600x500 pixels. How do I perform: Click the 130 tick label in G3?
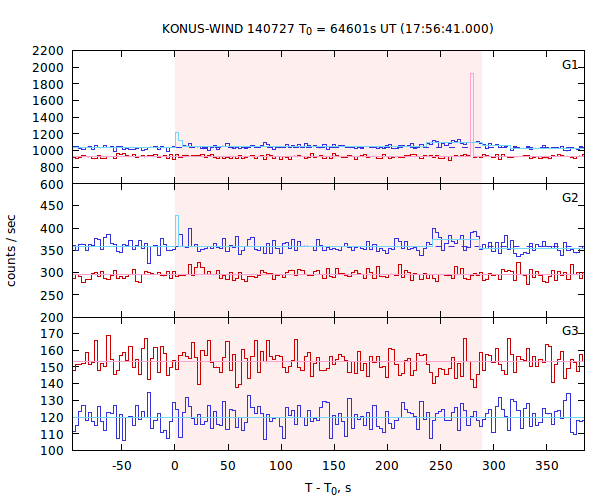52,401
